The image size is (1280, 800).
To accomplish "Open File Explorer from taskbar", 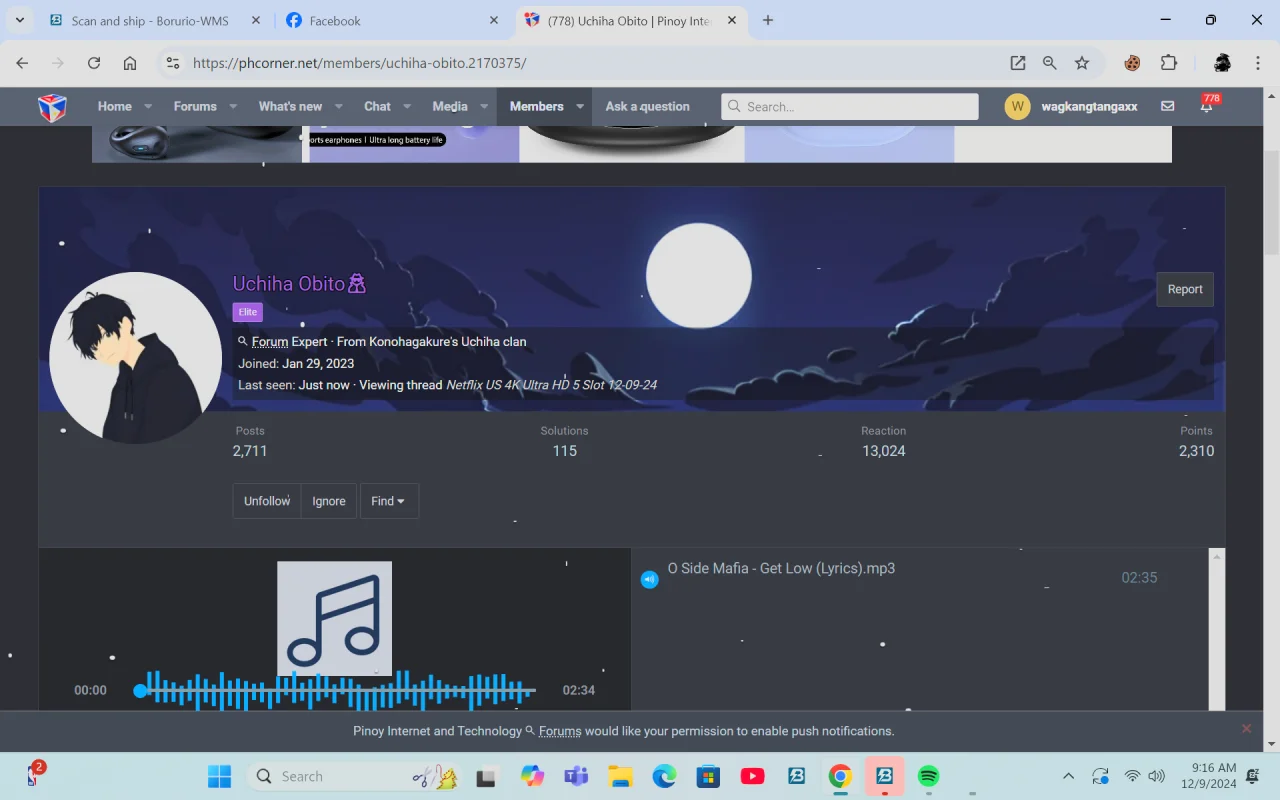I will pyautogui.click(x=620, y=776).
